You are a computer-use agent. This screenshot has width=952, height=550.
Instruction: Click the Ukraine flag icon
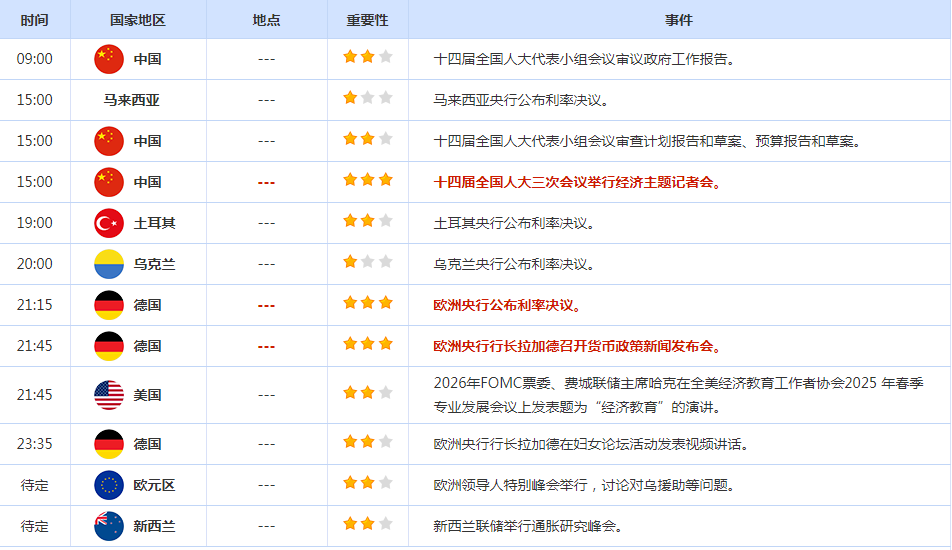(108, 264)
